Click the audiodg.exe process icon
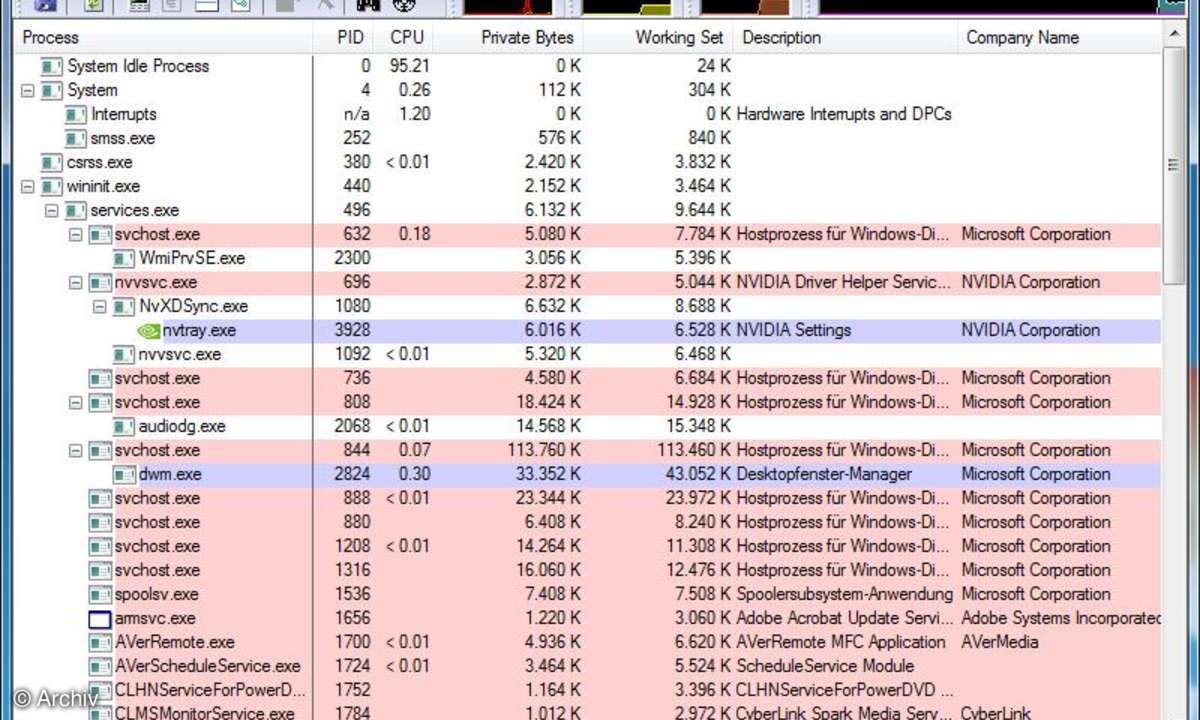 click(x=124, y=426)
